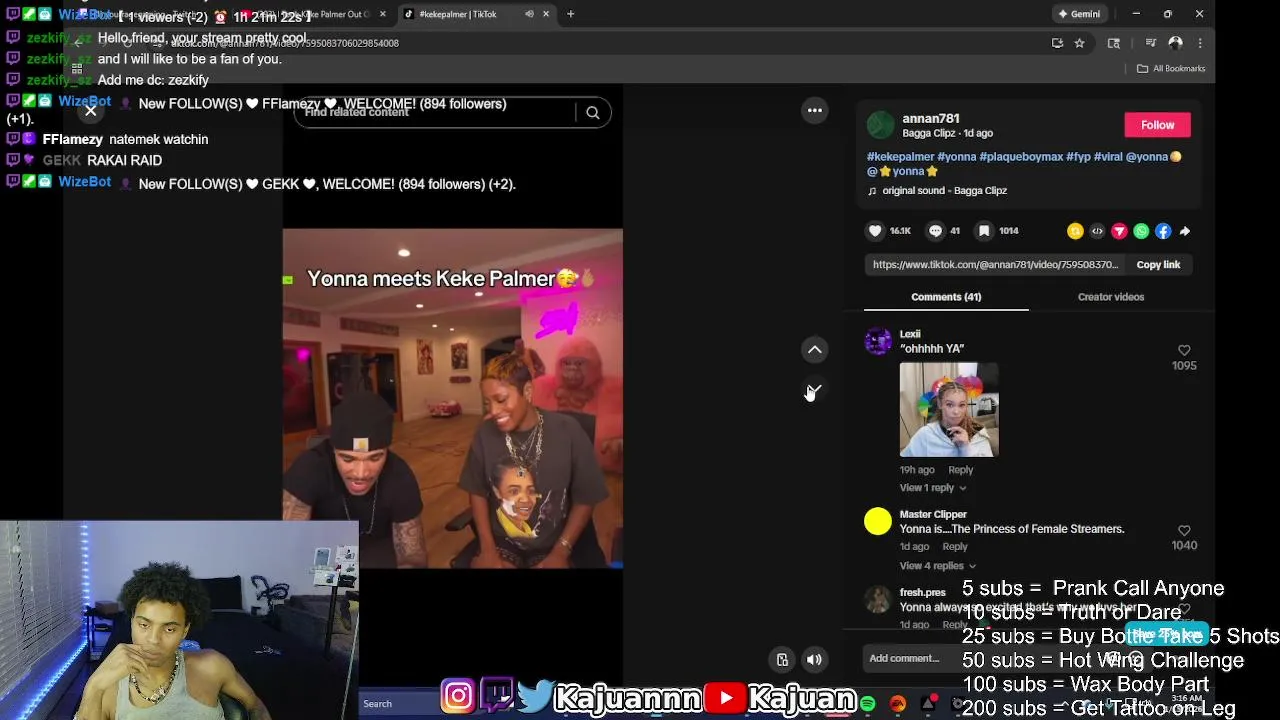Follow annan781
The height and width of the screenshot is (720, 1280).
[x=1157, y=125]
